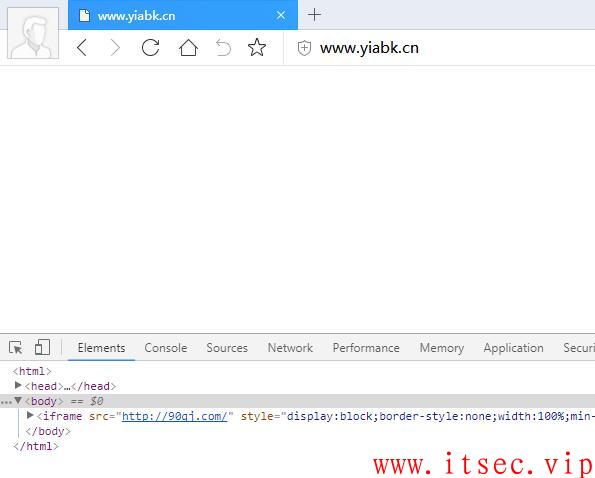Reload the page with refresh icon

click(150, 48)
